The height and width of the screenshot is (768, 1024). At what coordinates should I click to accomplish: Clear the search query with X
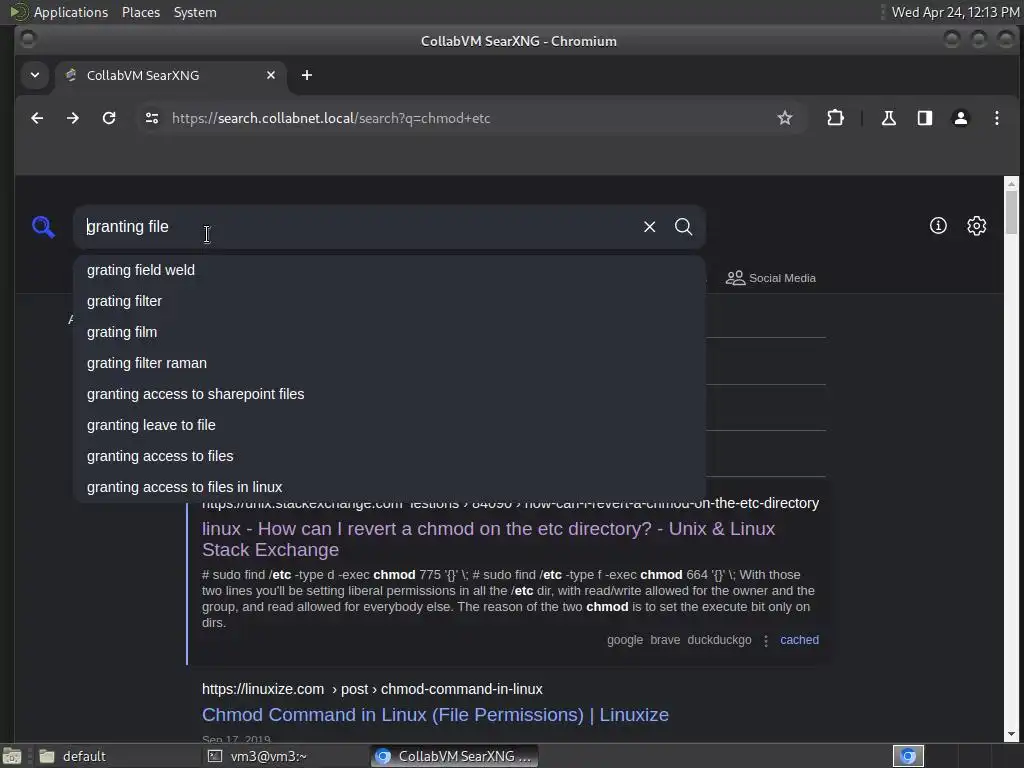[x=649, y=227]
